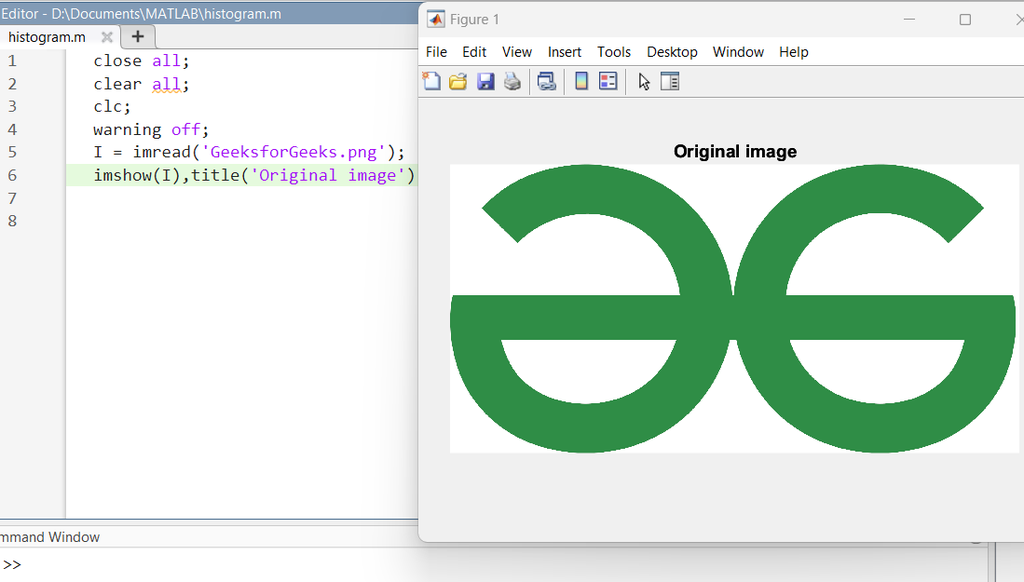Expand the Tools menu
Viewport: 1024px width, 582px height.
(x=614, y=52)
